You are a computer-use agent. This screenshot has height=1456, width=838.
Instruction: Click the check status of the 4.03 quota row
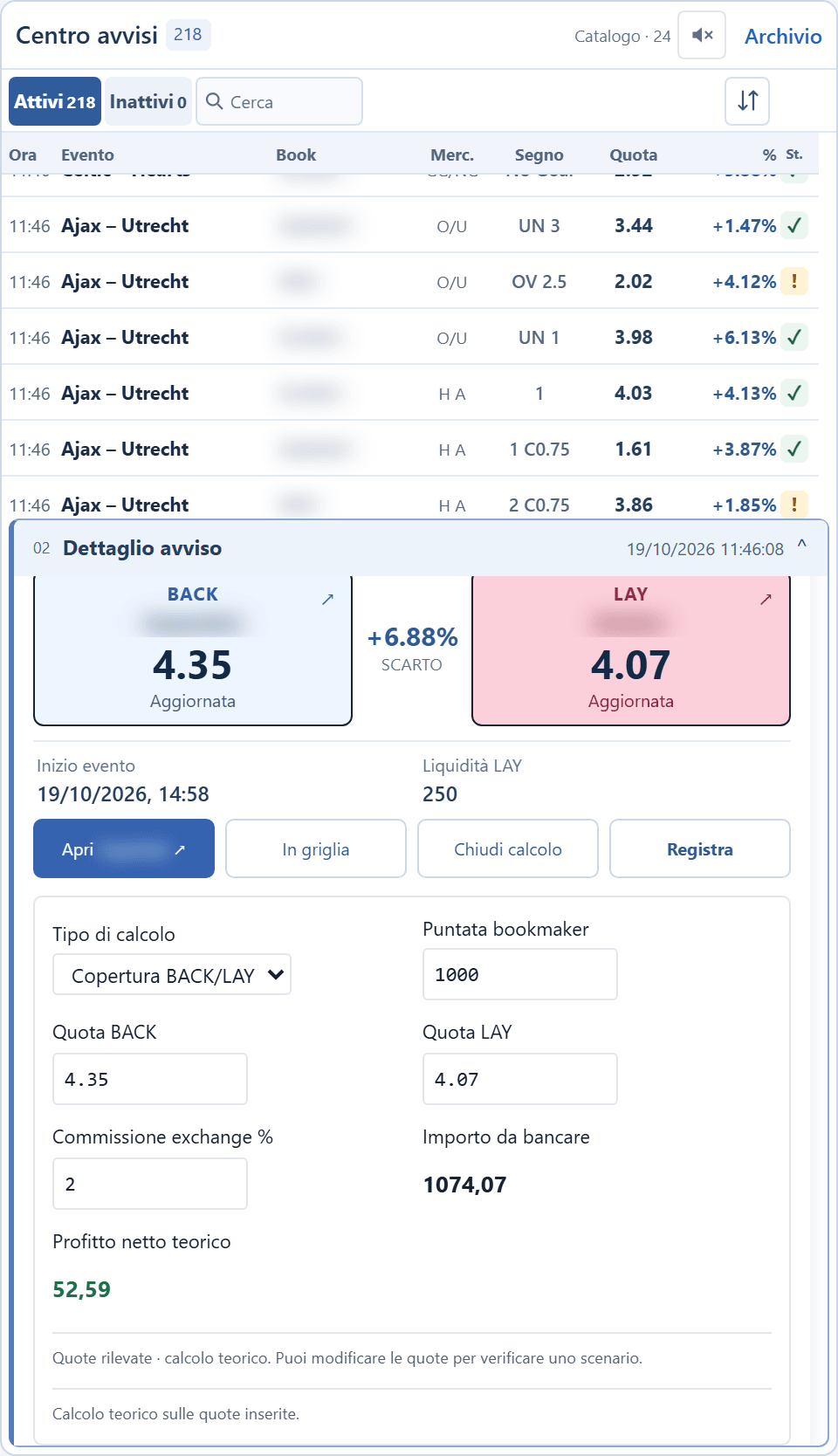point(794,393)
